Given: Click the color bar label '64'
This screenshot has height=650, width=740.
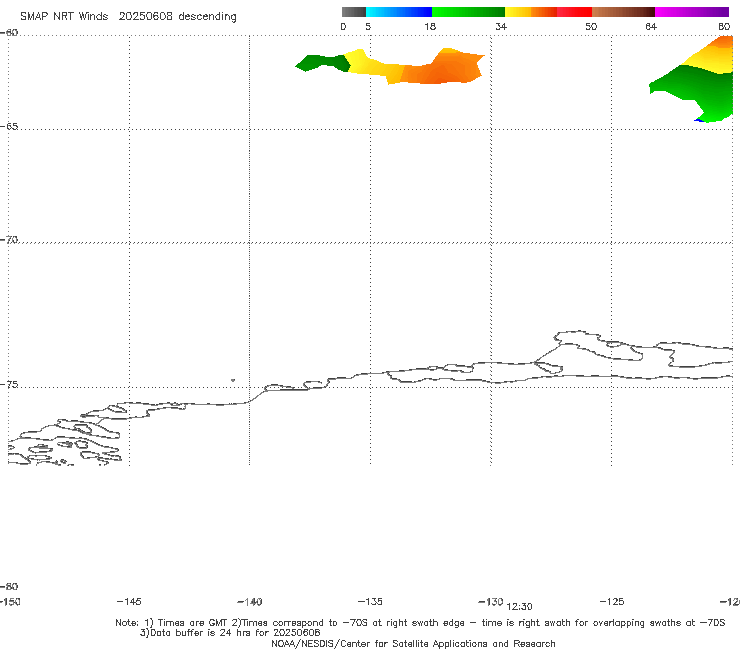Looking at the screenshot, I should coord(651,26).
